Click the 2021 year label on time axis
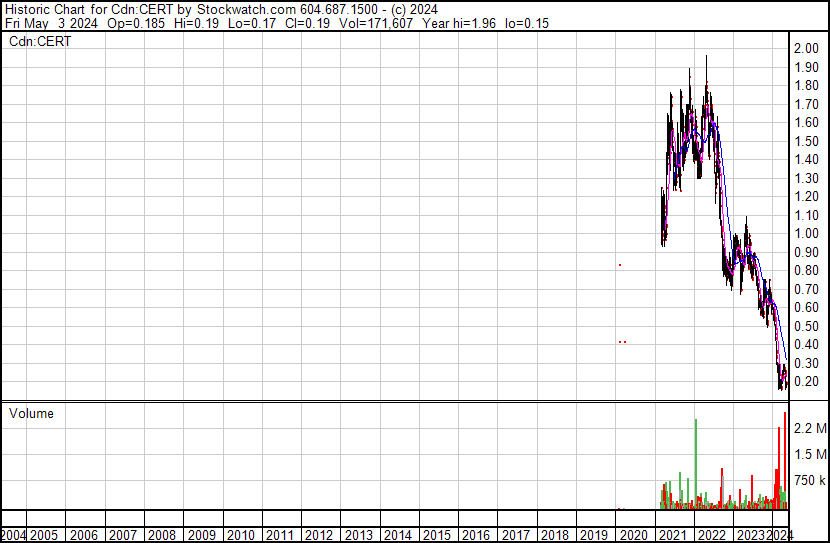Image resolution: width=830 pixels, height=543 pixels. 672,535
